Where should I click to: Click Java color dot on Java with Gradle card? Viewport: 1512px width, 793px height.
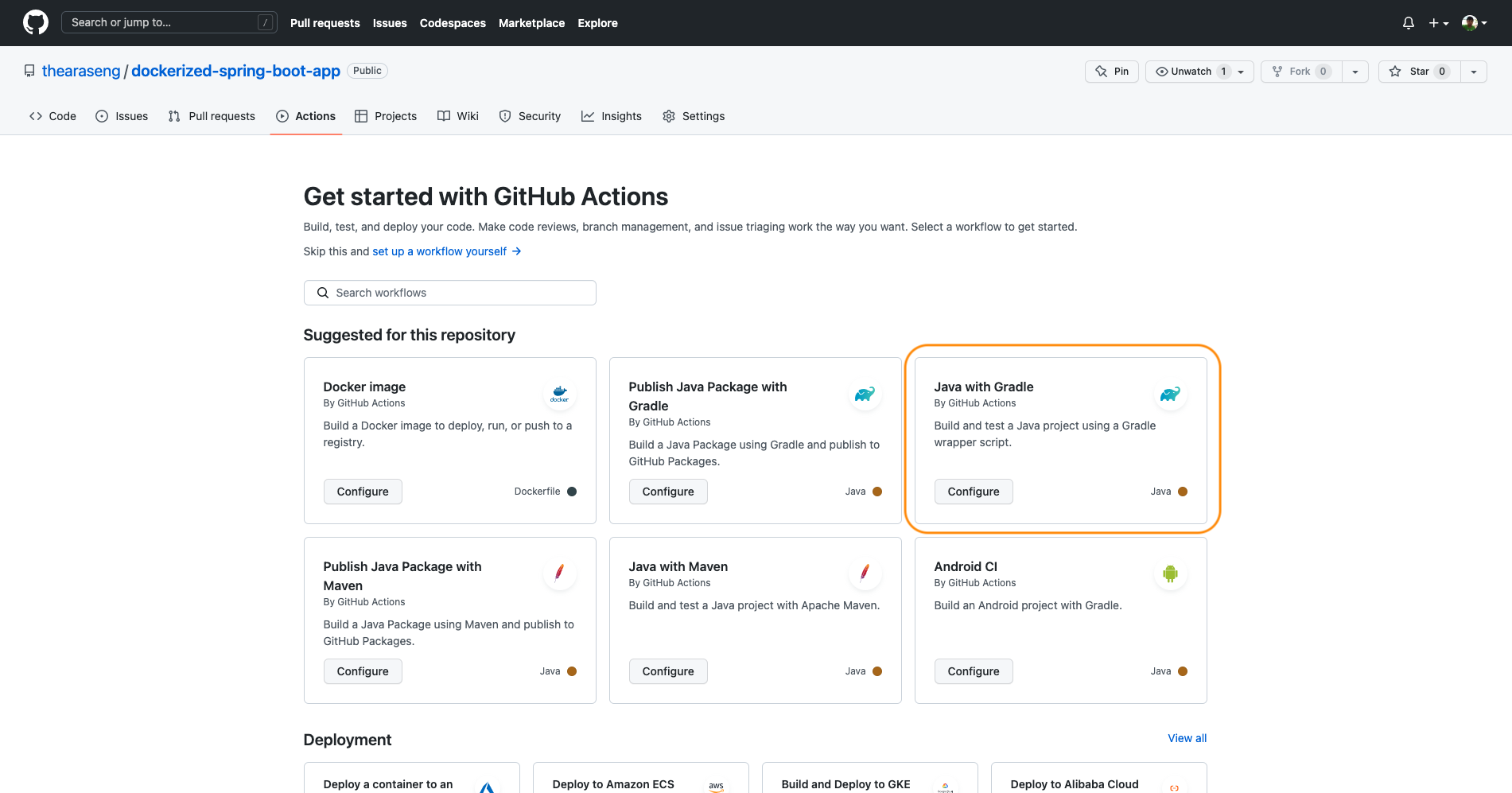click(1183, 492)
